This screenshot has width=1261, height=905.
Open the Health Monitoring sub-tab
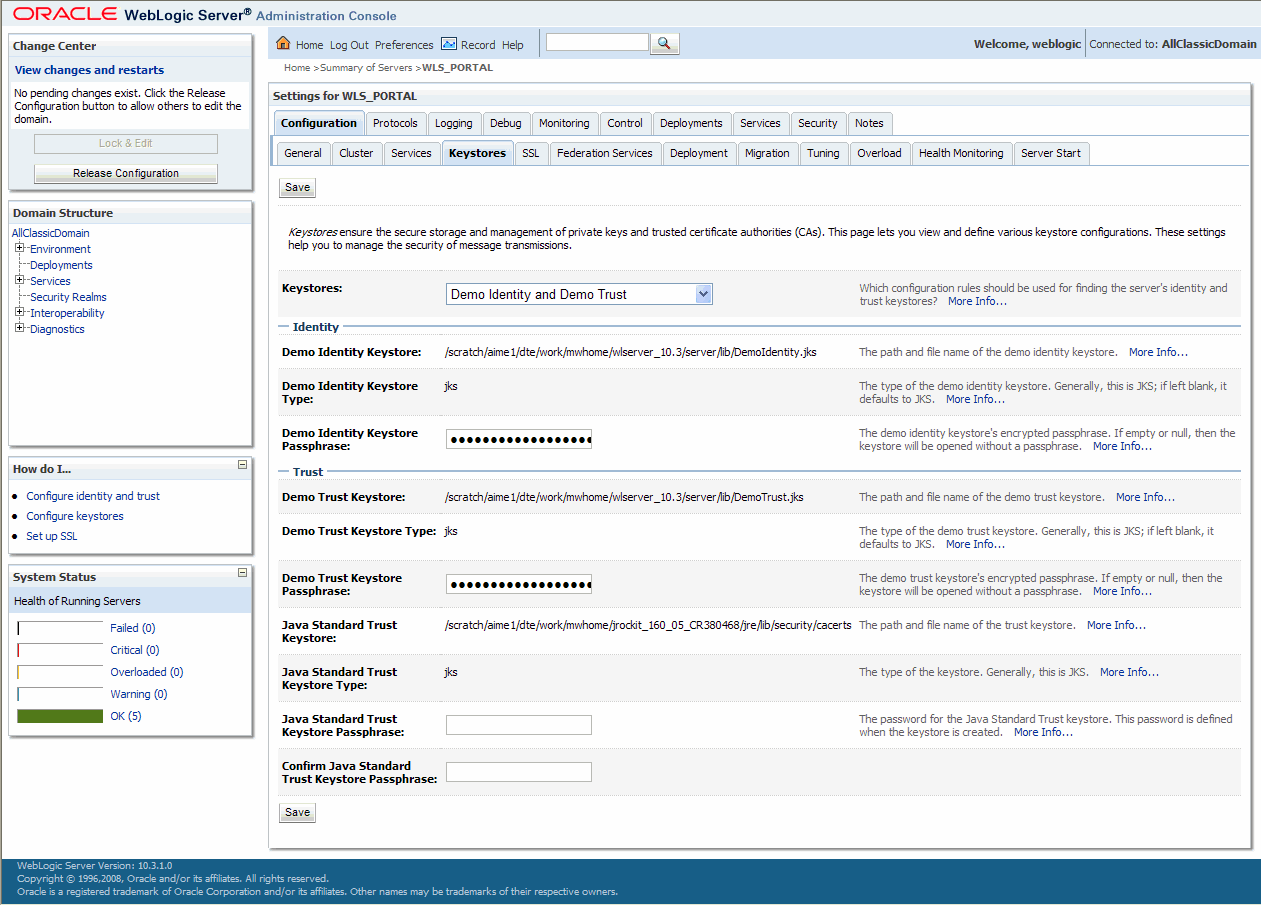tap(961, 153)
